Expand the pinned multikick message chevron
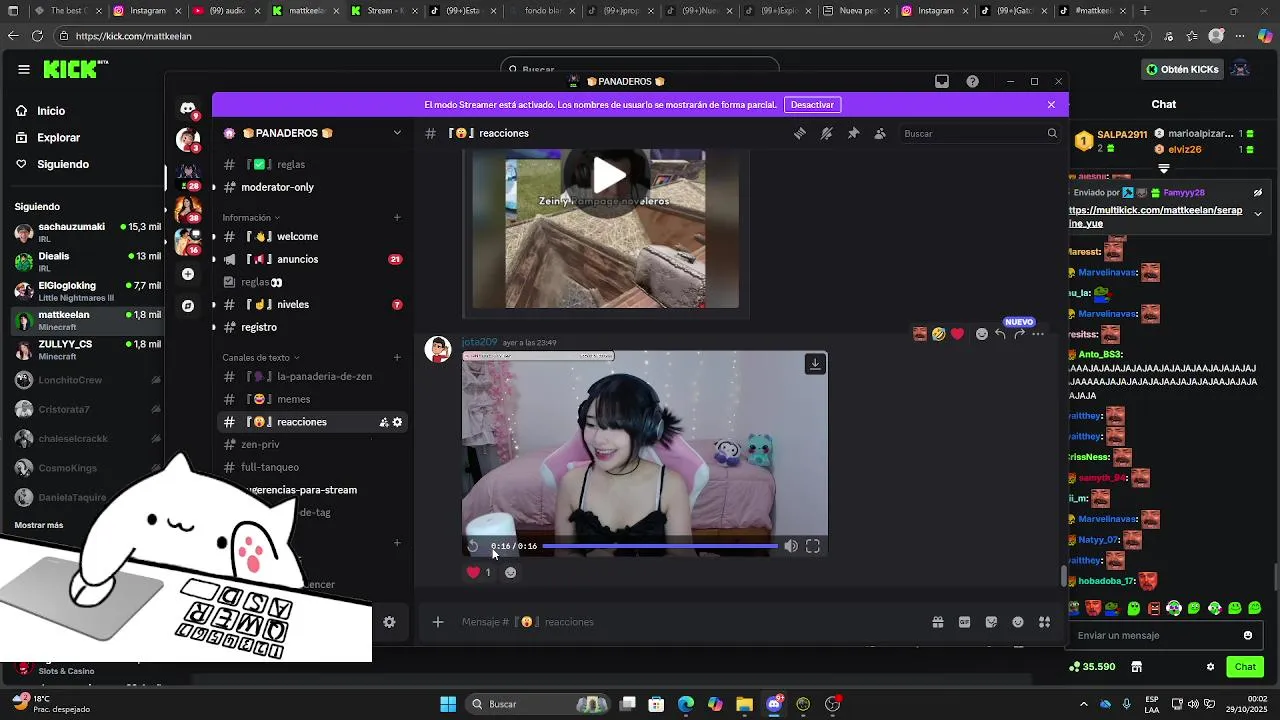 [x=1258, y=214]
